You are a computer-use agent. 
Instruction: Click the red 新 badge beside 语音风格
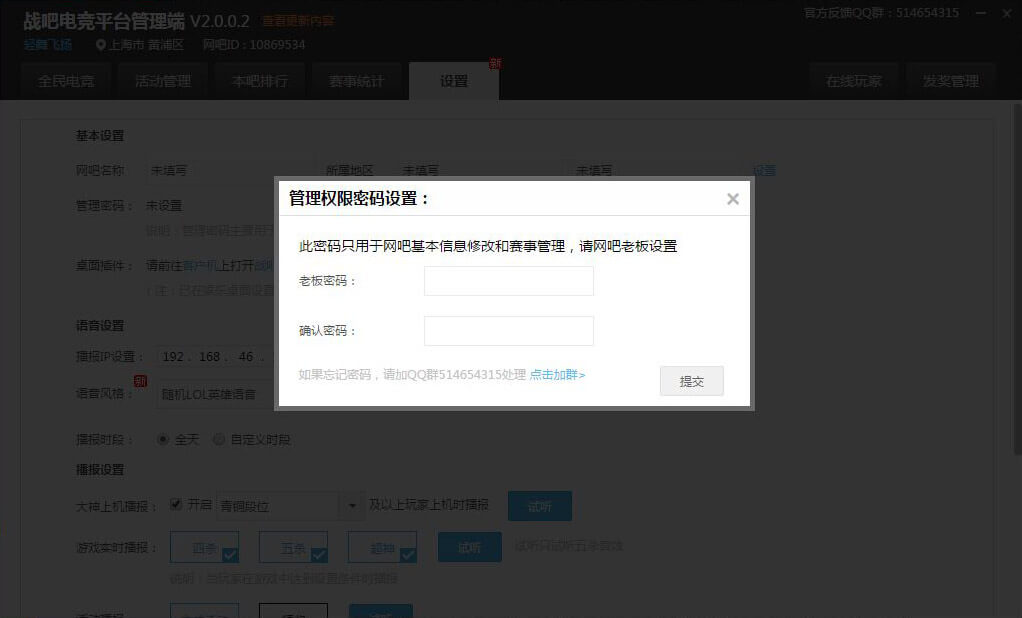(x=140, y=381)
